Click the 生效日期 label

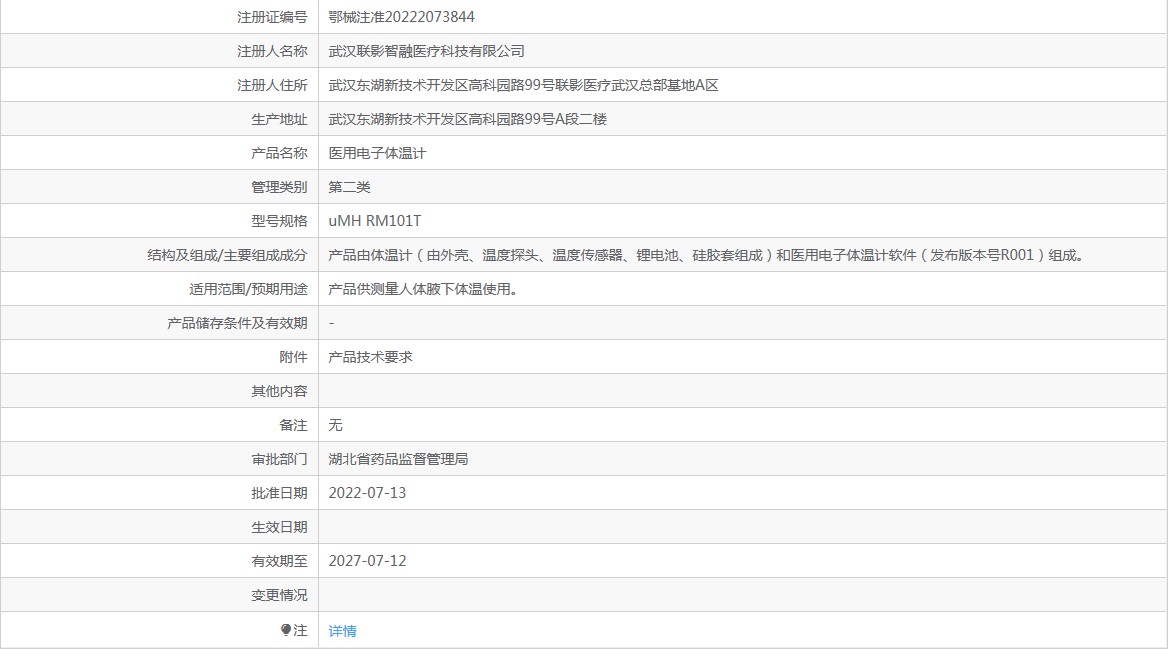click(x=279, y=527)
